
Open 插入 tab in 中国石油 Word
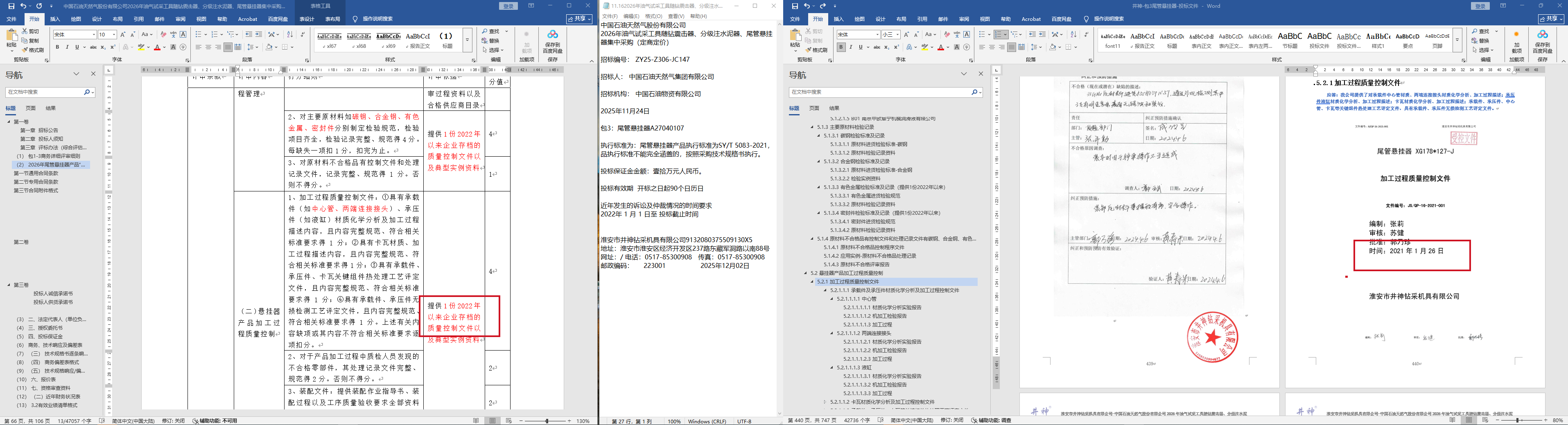pyautogui.click(x=55, y=19)
